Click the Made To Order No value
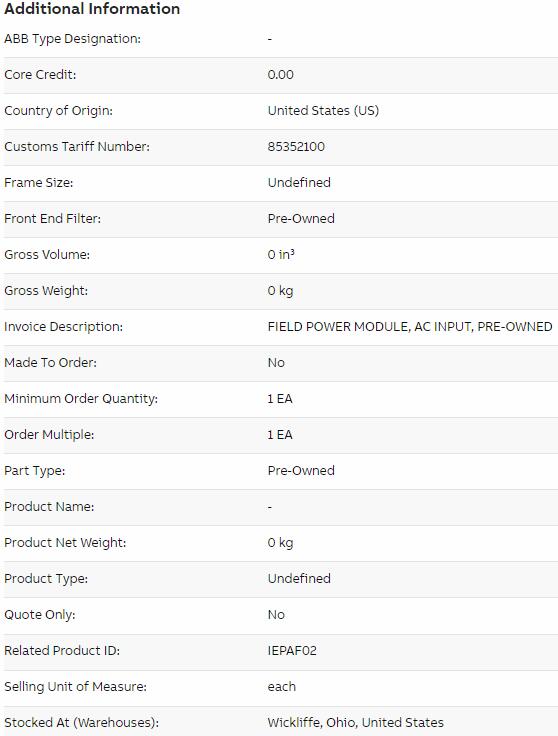558x736 pixels. 276,363
